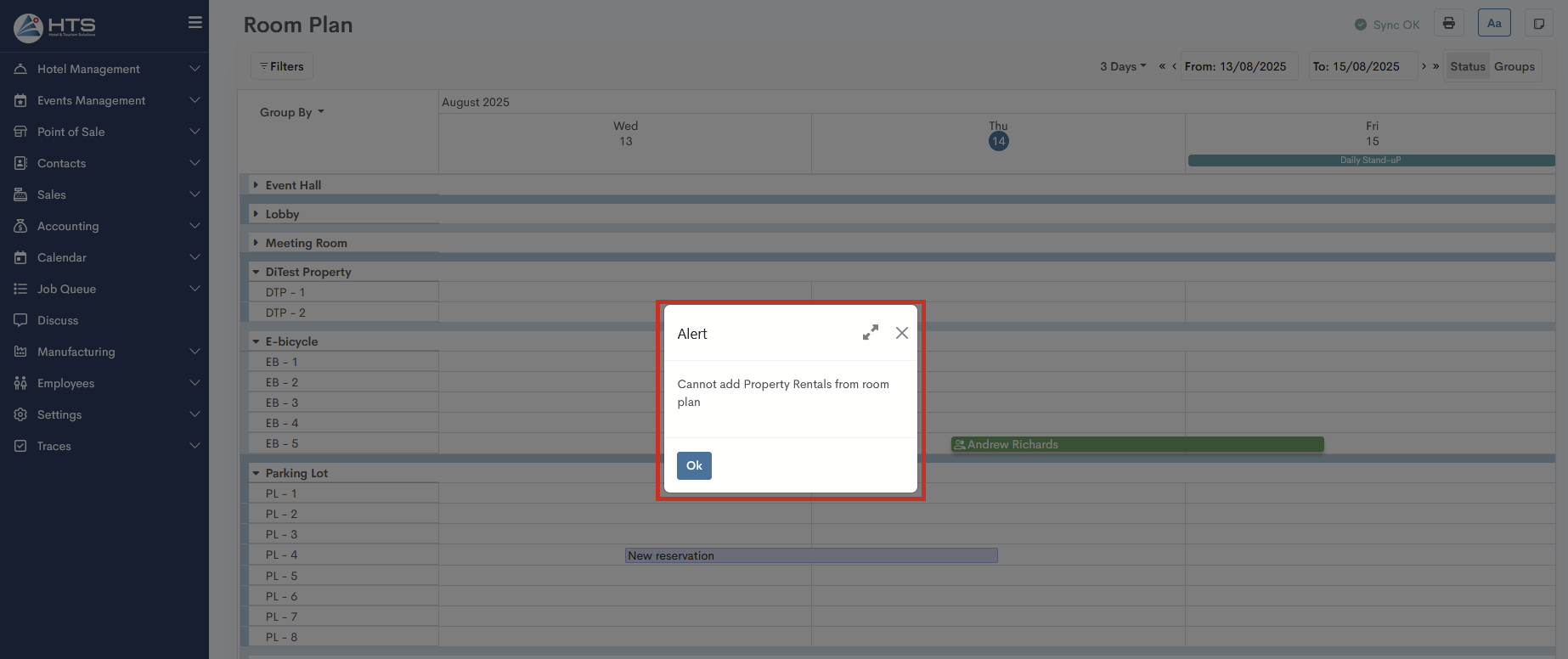Toggle the hamburger sidebar menu icon

click(195, 23)
